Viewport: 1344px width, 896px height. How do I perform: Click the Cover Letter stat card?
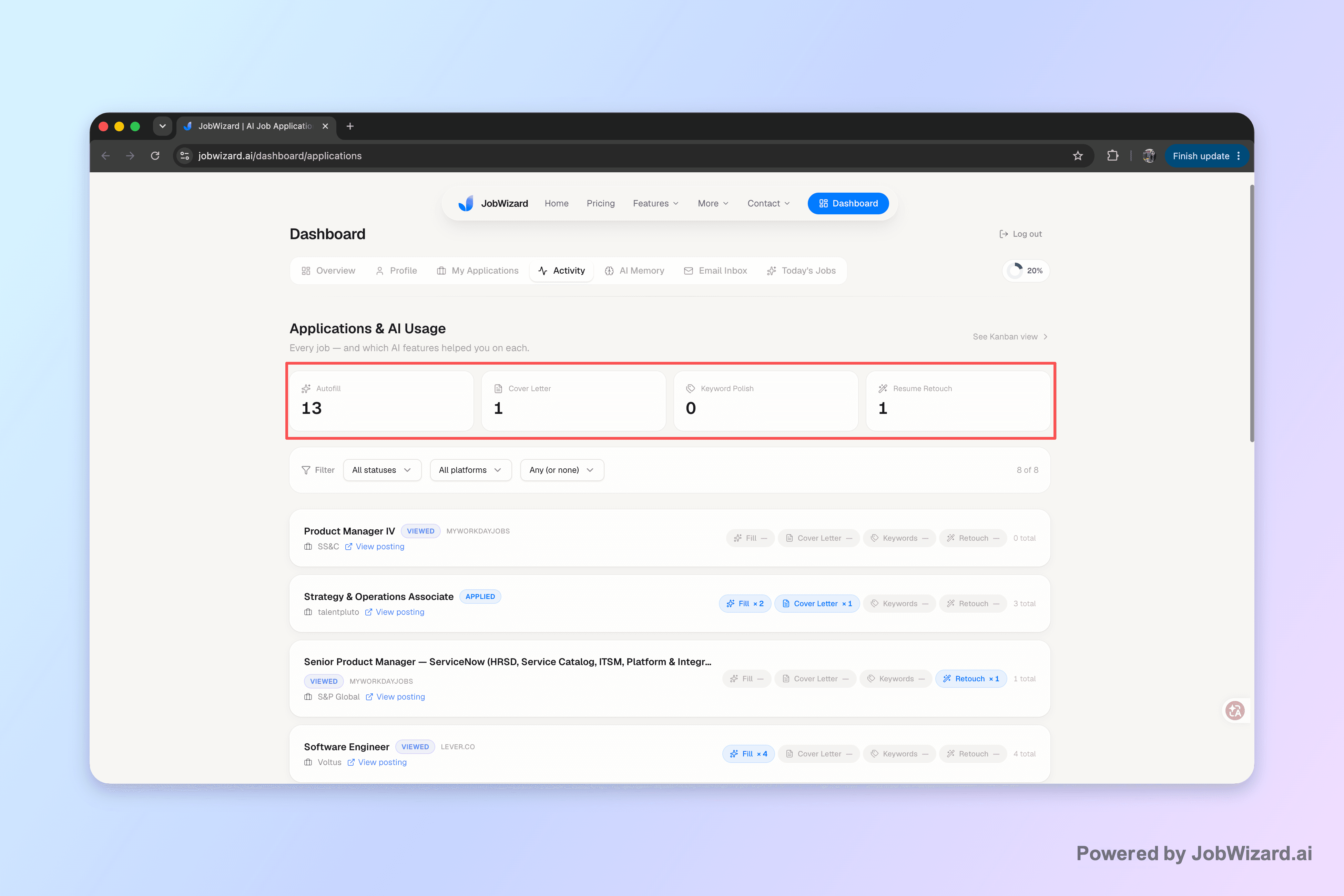(x=574, y=401)
